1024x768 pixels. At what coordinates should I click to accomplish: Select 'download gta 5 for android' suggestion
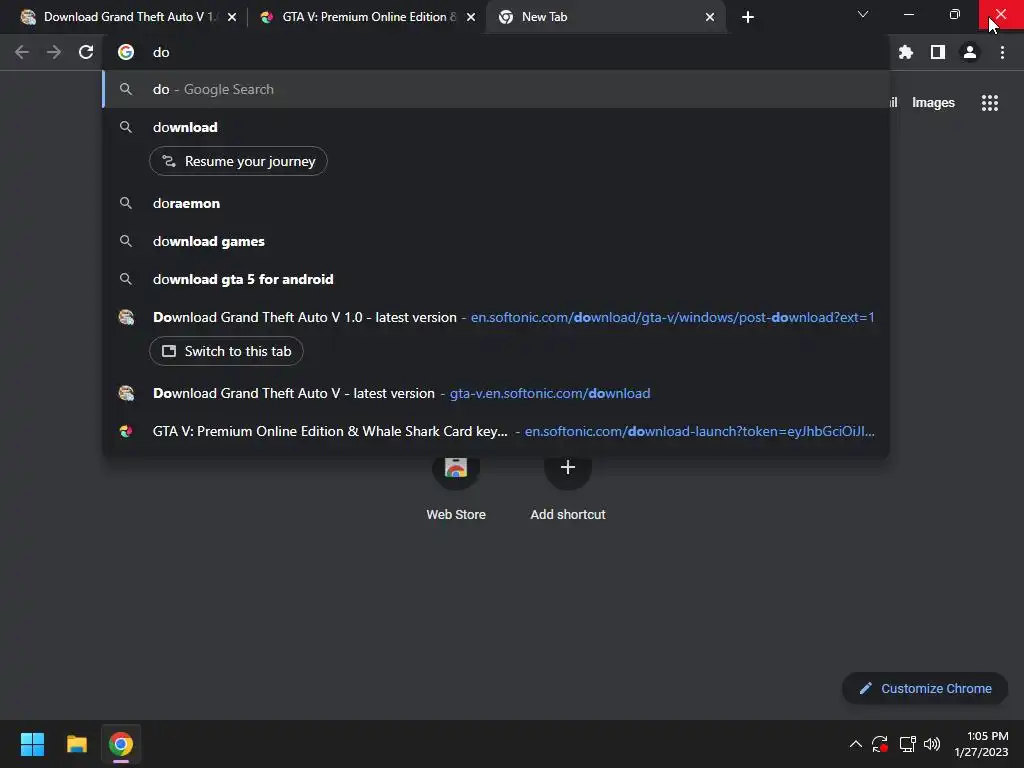click(496, 279)
